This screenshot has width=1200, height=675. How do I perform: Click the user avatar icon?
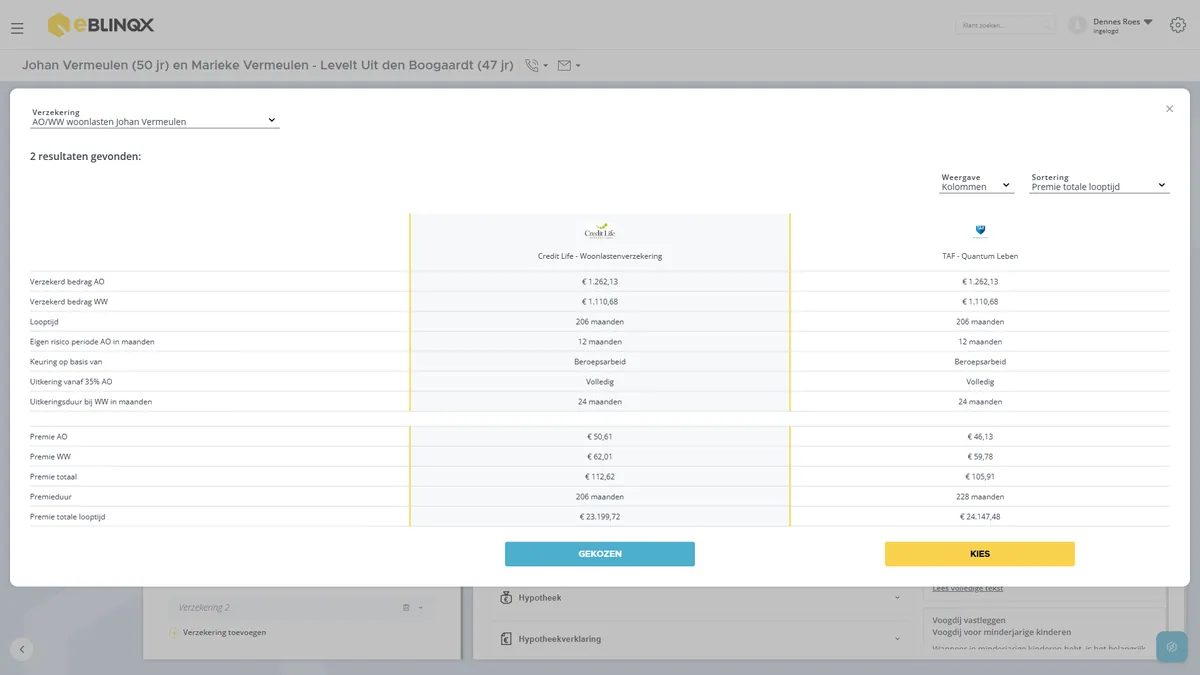1077,25
